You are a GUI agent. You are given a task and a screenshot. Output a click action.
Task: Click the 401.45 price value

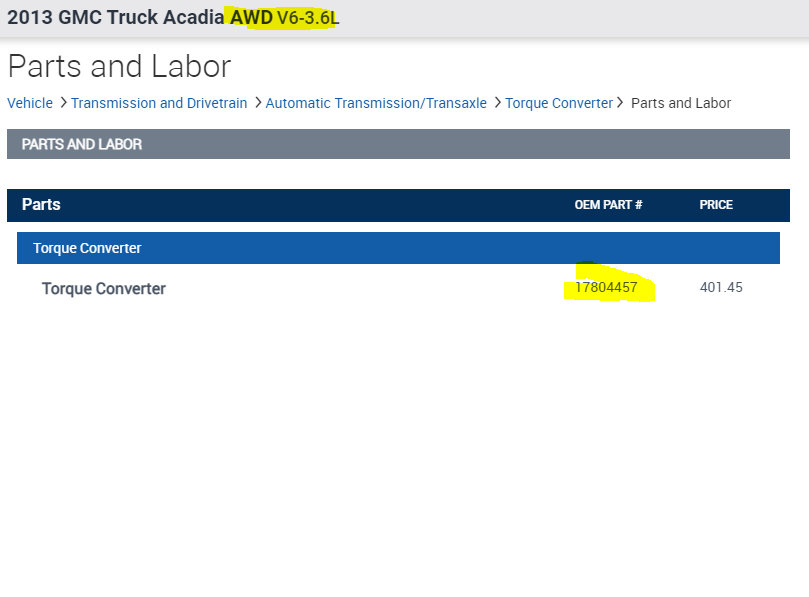pos(721,288)
